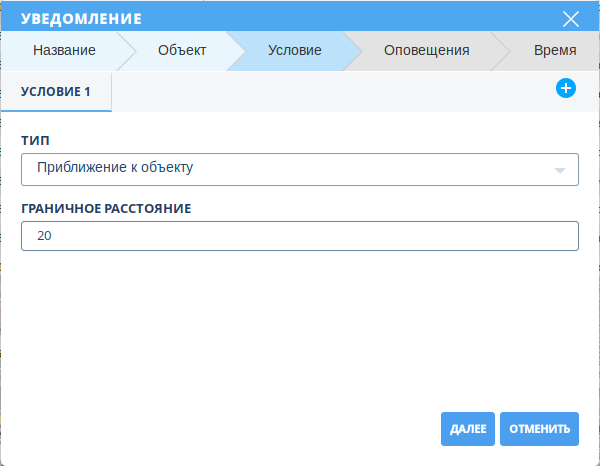Viewport: 600px width, 466px height.
Task: Open the Время step
Action: [x=554, y=50]
